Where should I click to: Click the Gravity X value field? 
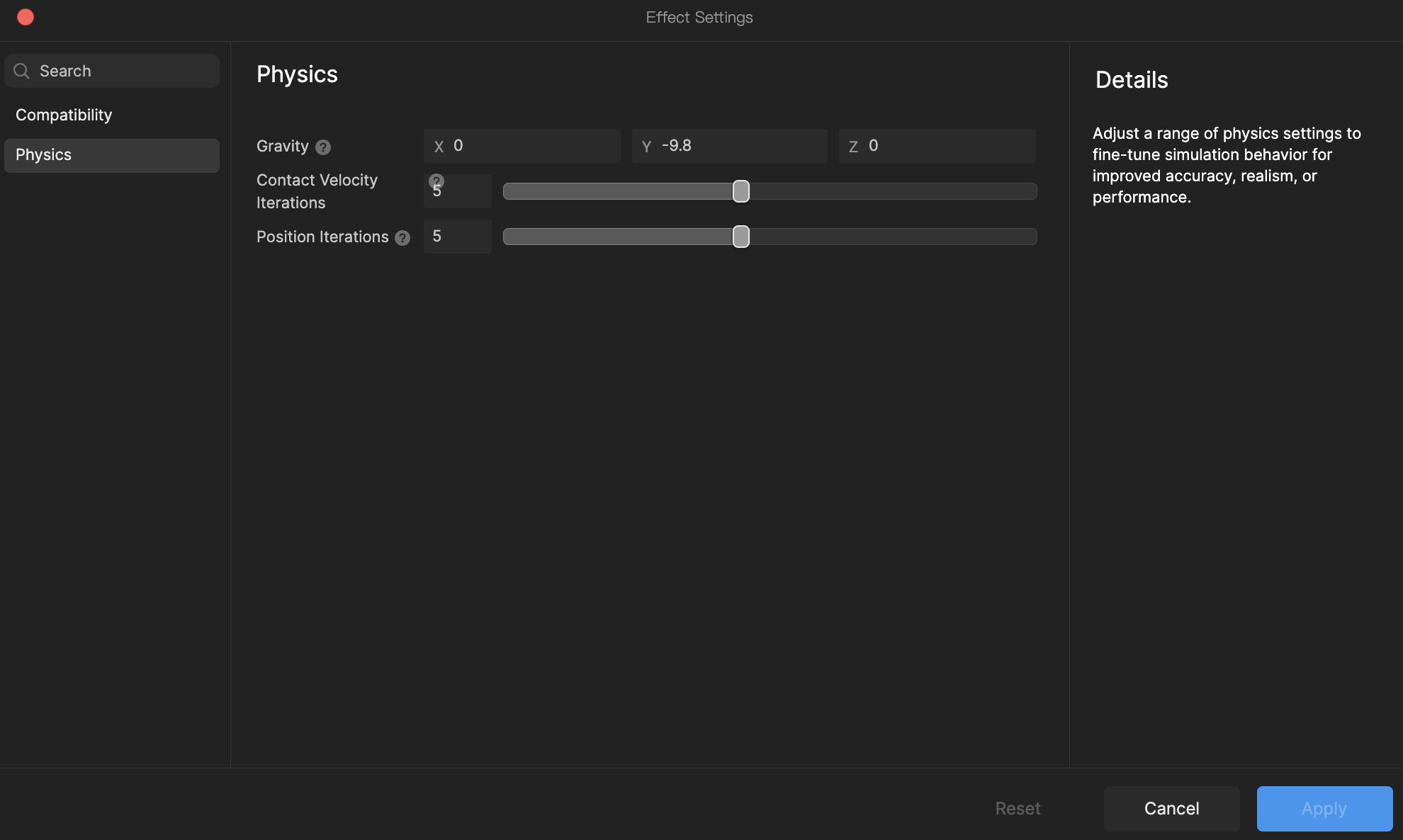pos(522,146)
